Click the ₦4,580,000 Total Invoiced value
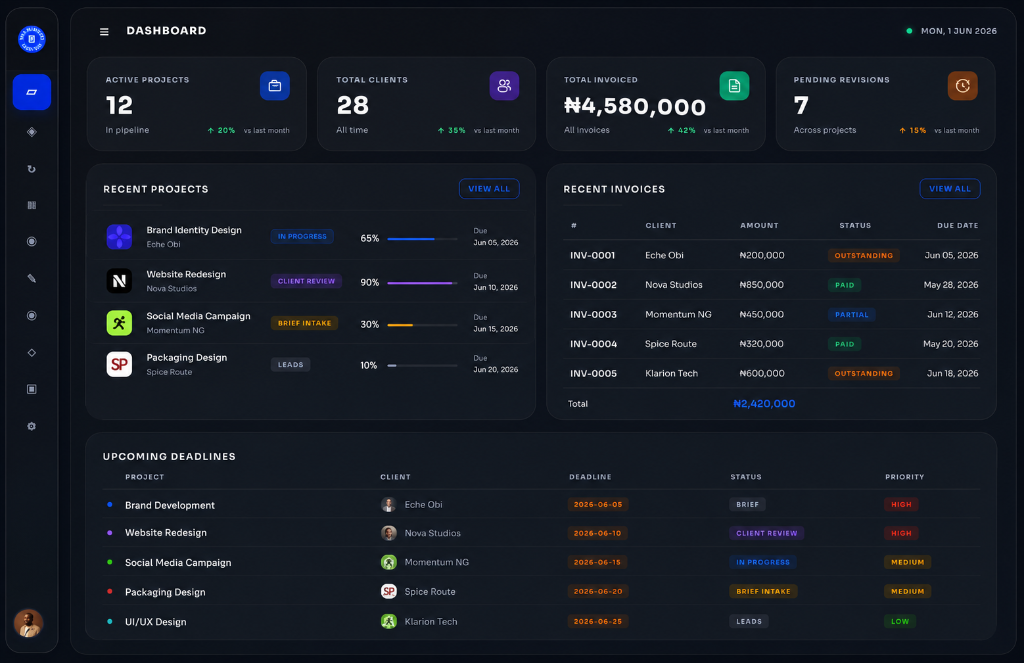Viewport: 1024px width, 663px height. (x=635, y=106)
